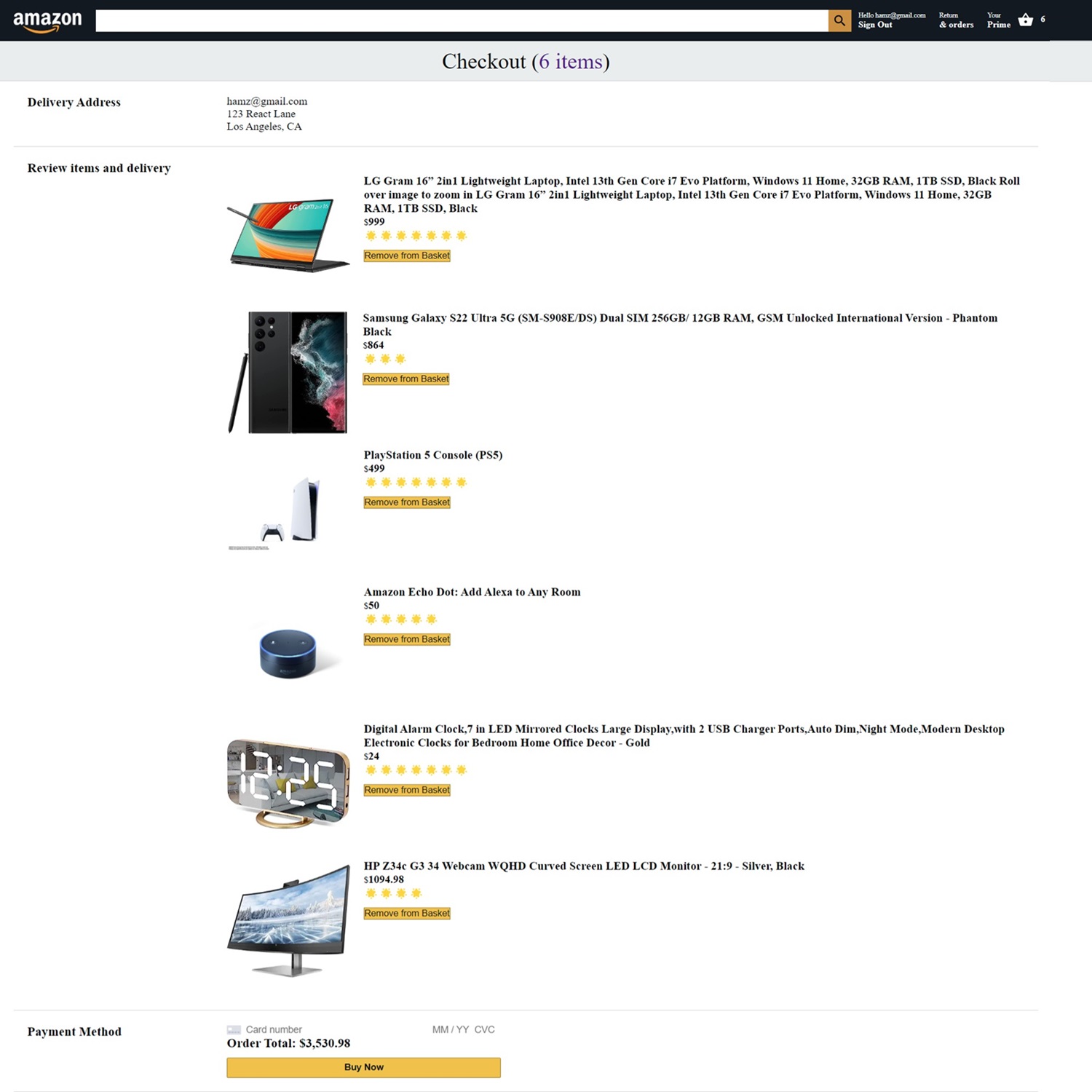Remove PlayStation 5 Console from basket
This screenshot has height=1092, width=1092.
pyautogui.click(x=407, y=502)
